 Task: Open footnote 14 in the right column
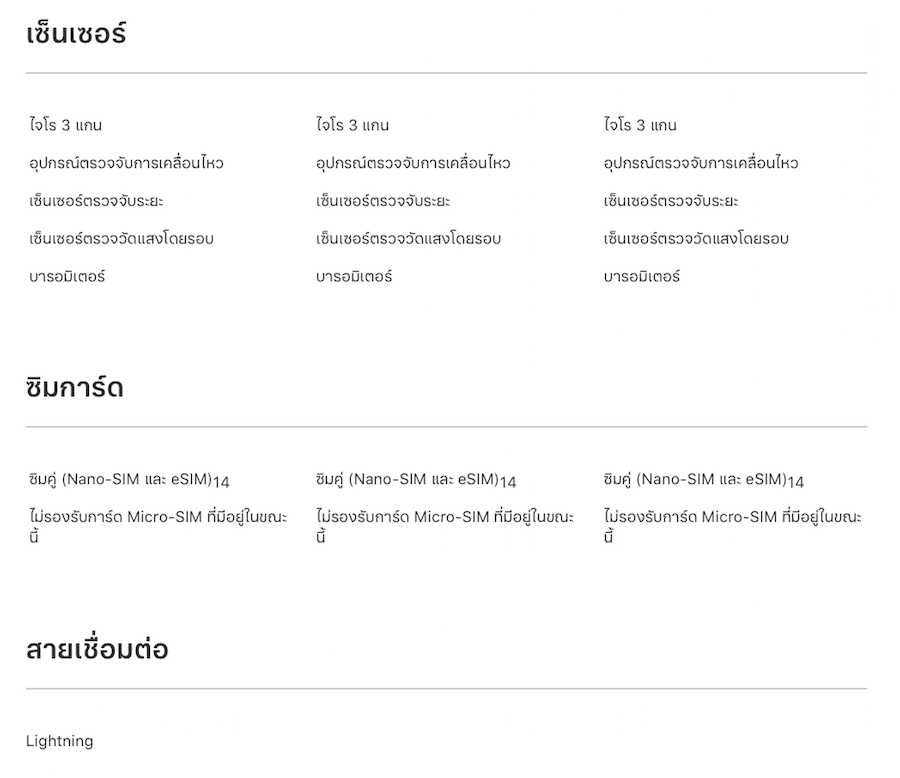pos(795,482)
